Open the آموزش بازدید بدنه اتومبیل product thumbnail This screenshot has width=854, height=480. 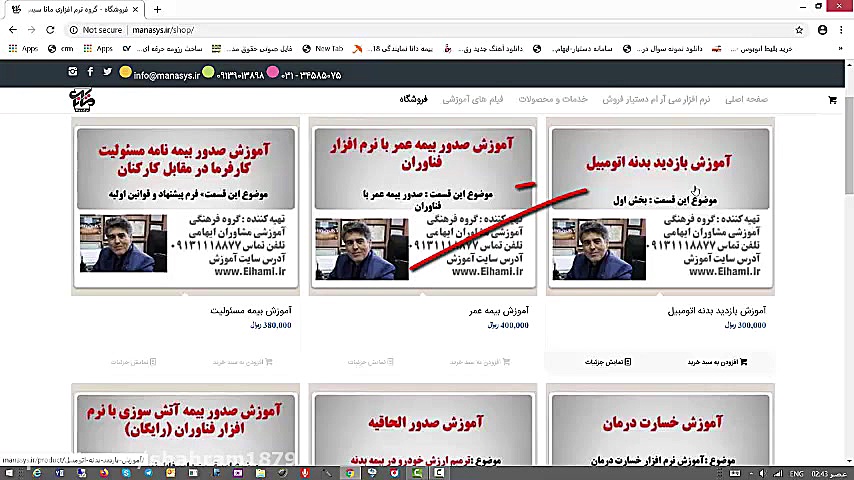pos(660,206)
